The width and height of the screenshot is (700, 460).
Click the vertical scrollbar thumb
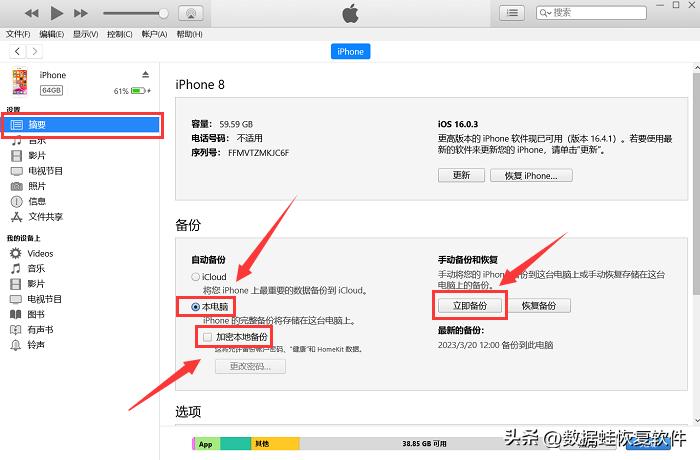pos(696,183)
